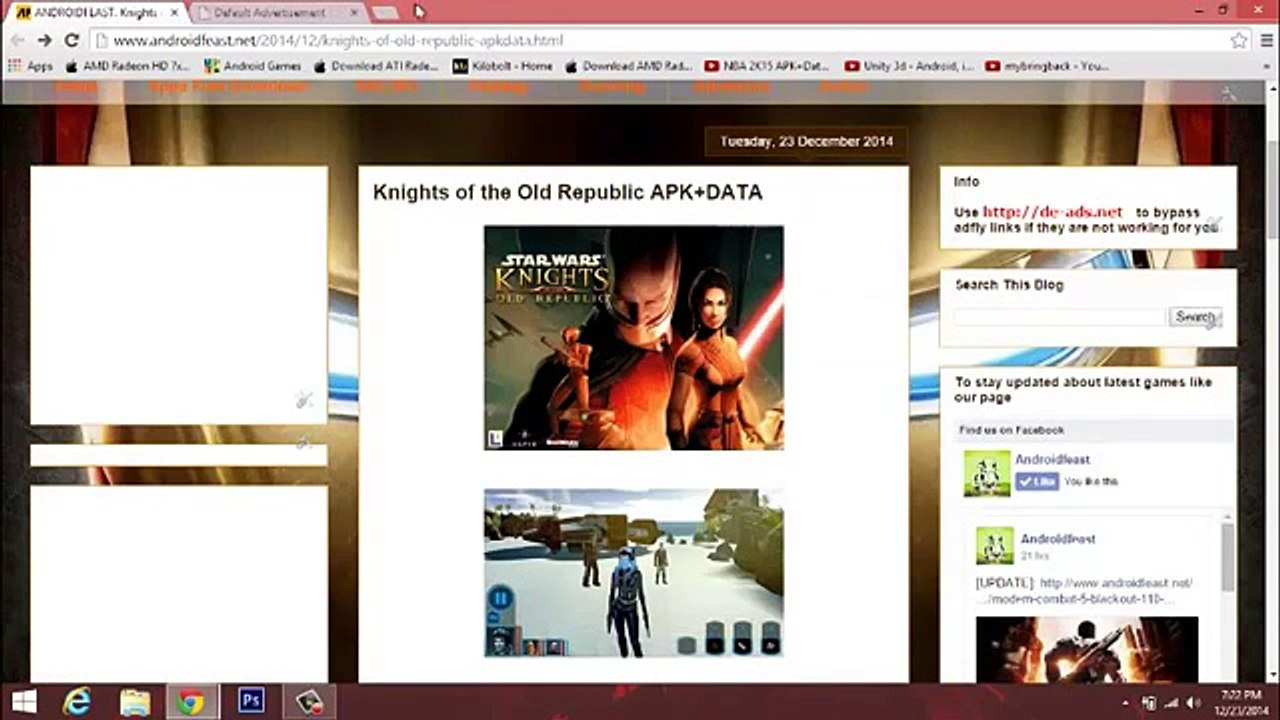1280x720 pixels.
Task: Go back to previous page
Action: coord(18,40)
